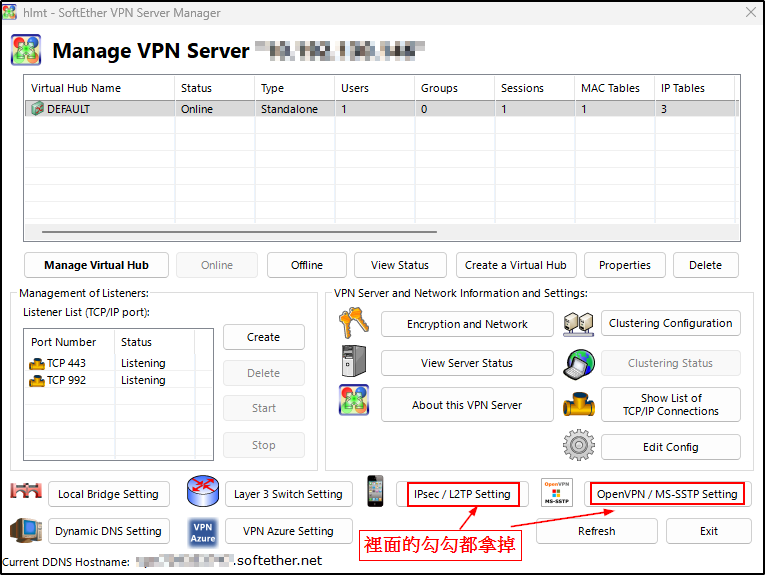Image resolution: width=765 pixels, height=575 pixels.
Task: Click the Type column header
Action: tap(295, 88)
